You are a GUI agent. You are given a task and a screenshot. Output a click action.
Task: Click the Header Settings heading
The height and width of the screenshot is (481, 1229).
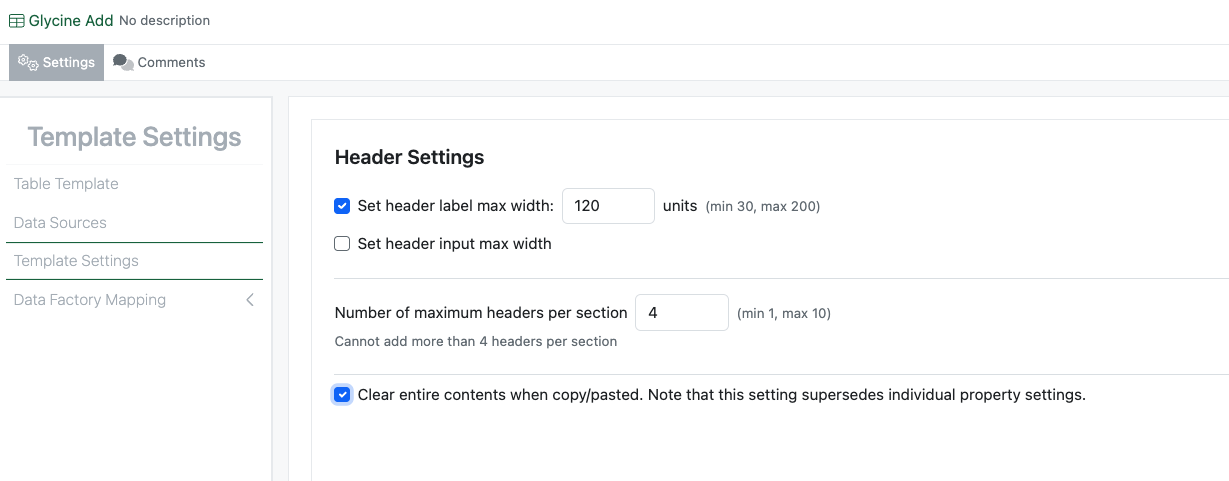(x=409, y=157)
